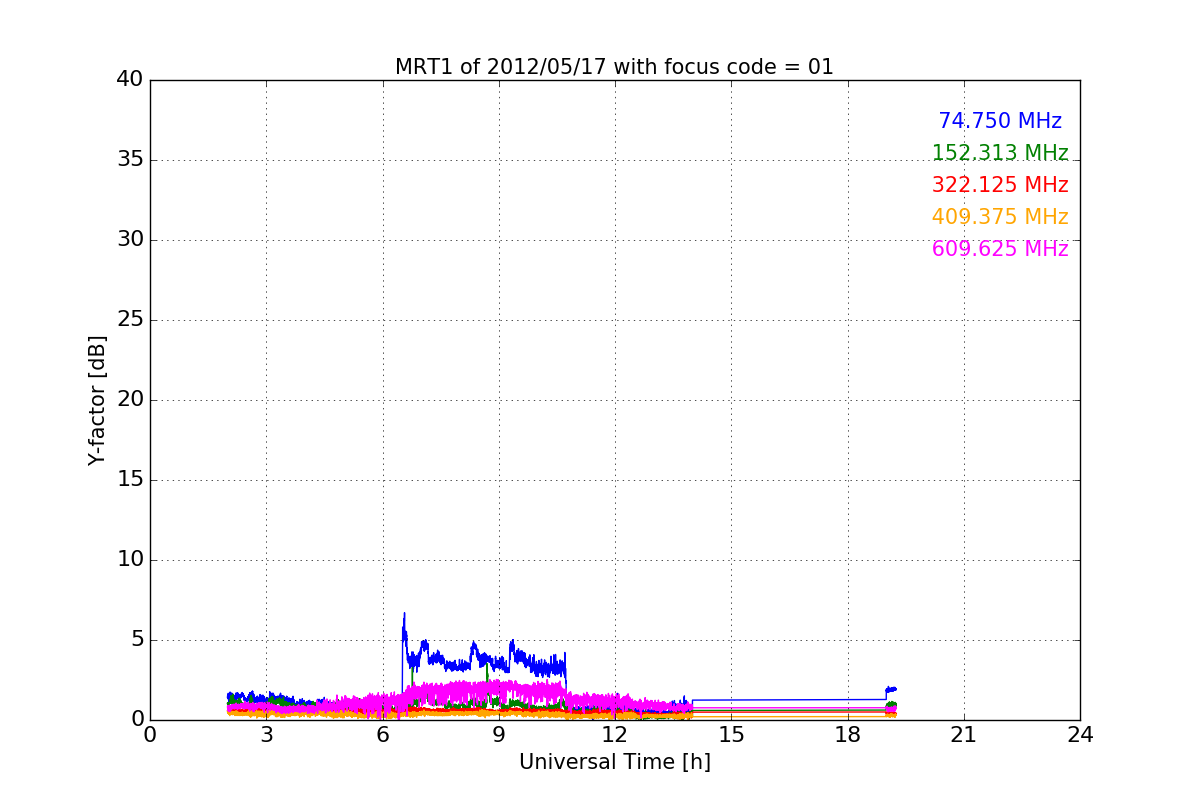Click the x-axis tick label 9
Viewport: 1200px width, 800px height.
click(x=499, y=734)
